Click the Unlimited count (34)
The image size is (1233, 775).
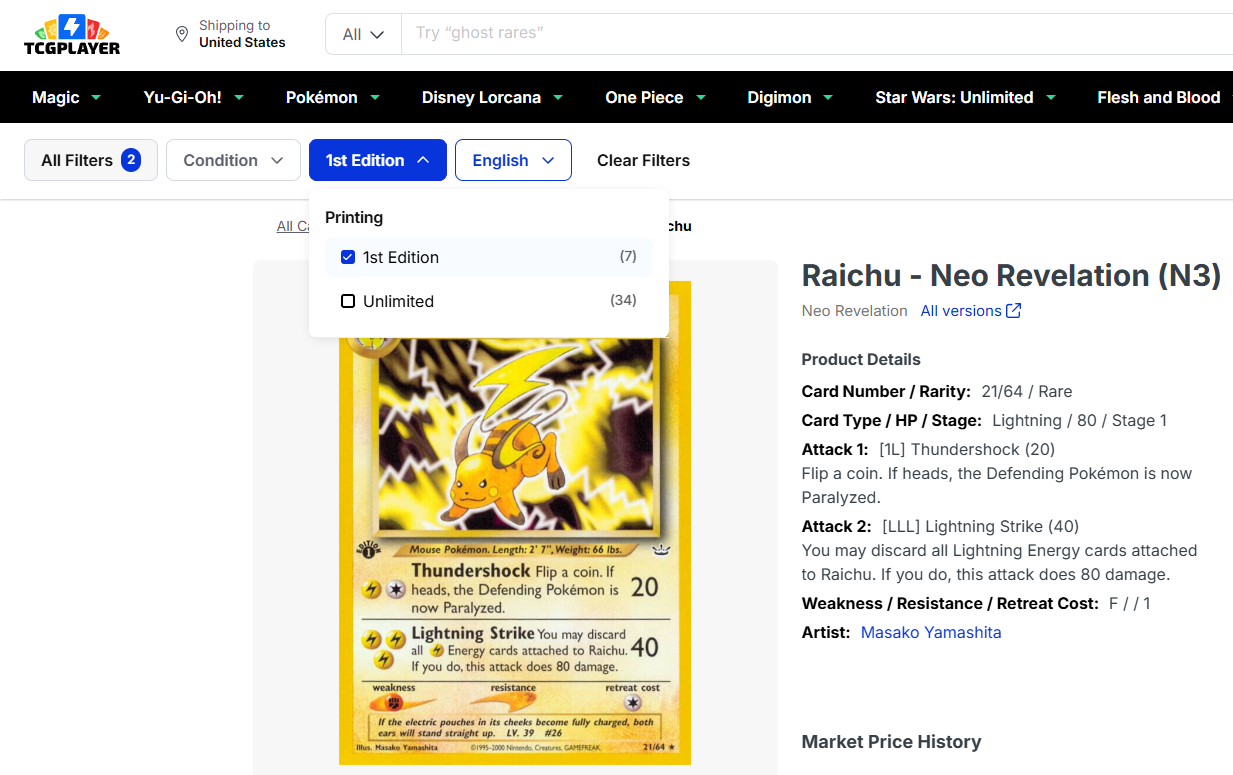click(623, 301)
